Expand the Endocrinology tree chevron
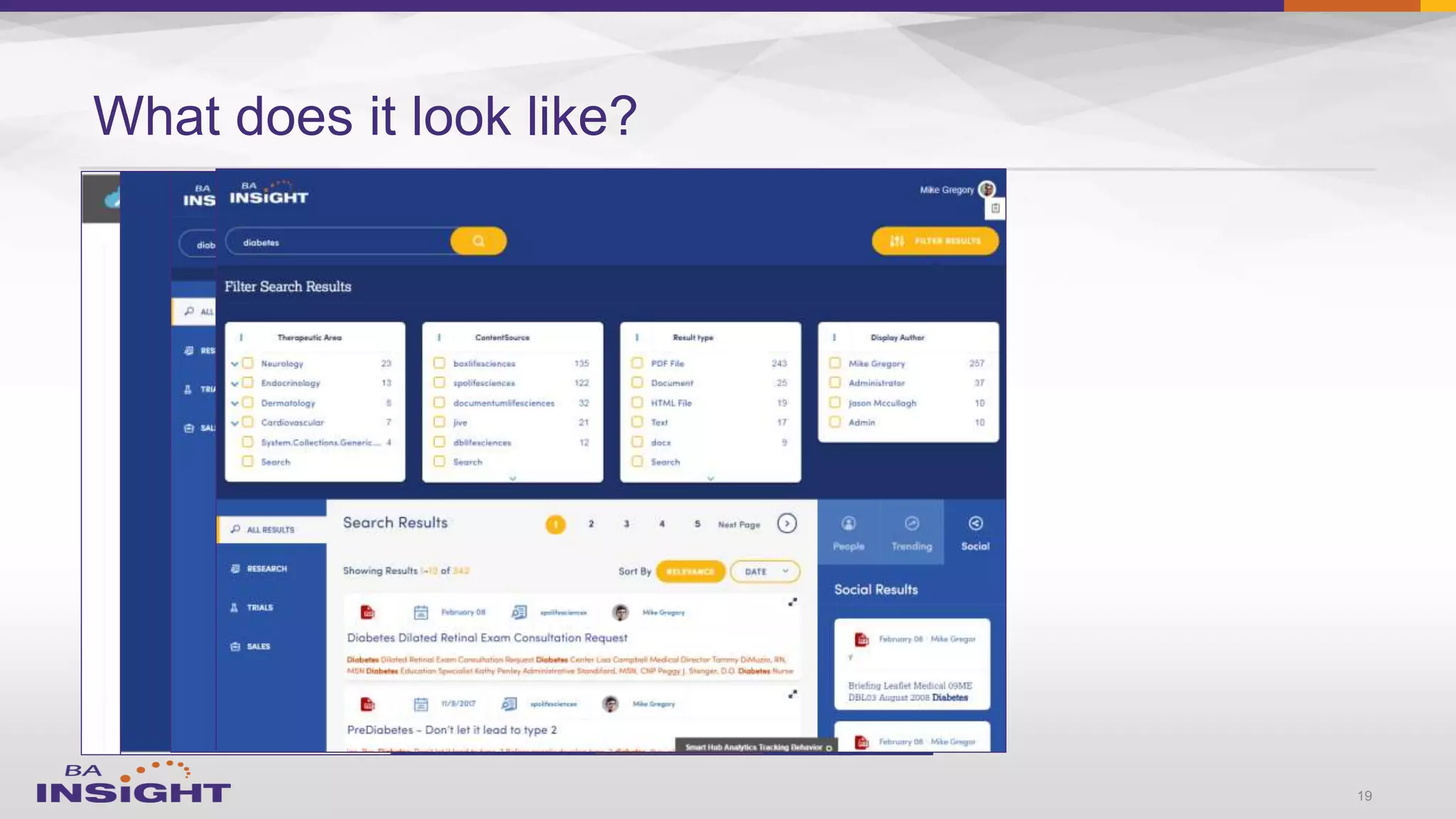 235,384
